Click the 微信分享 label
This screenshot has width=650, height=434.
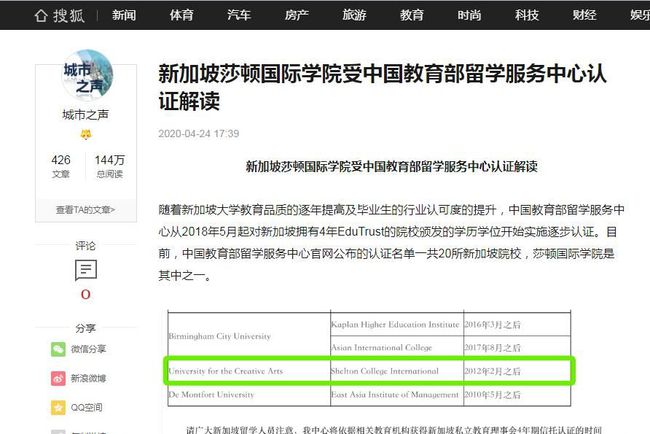[88, 349]
